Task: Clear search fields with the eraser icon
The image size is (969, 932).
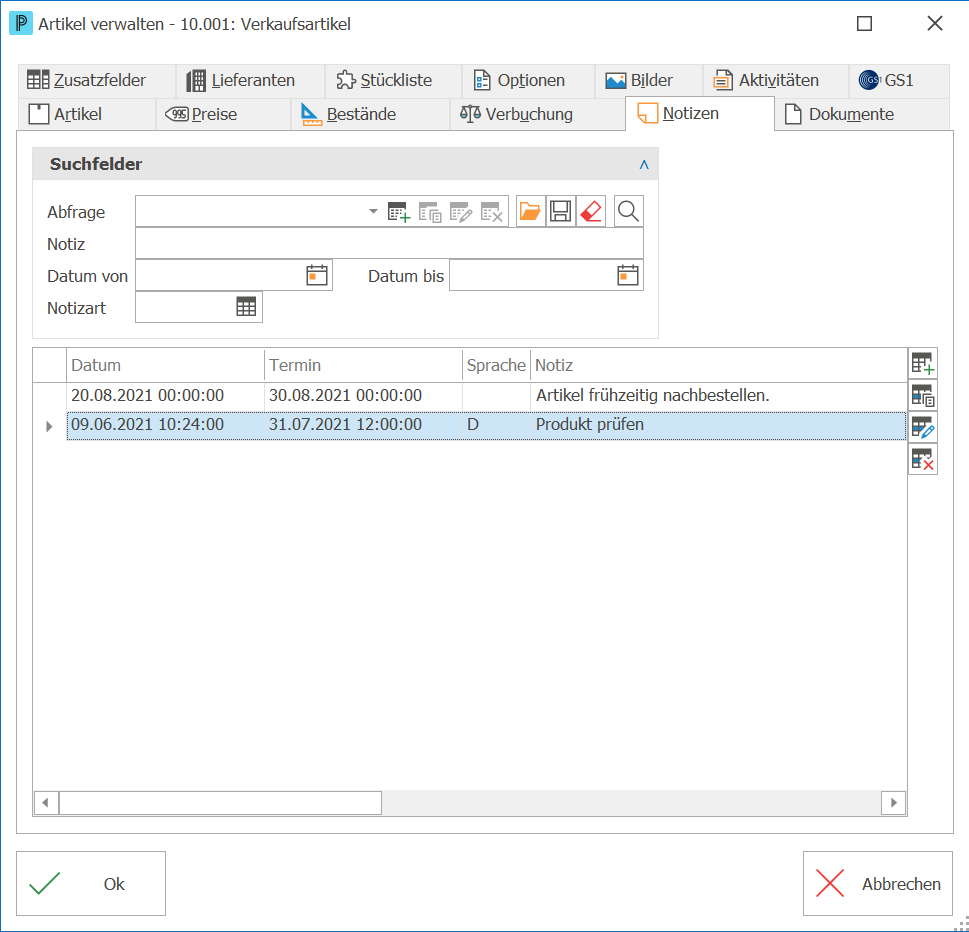Action: pos(591,211)
